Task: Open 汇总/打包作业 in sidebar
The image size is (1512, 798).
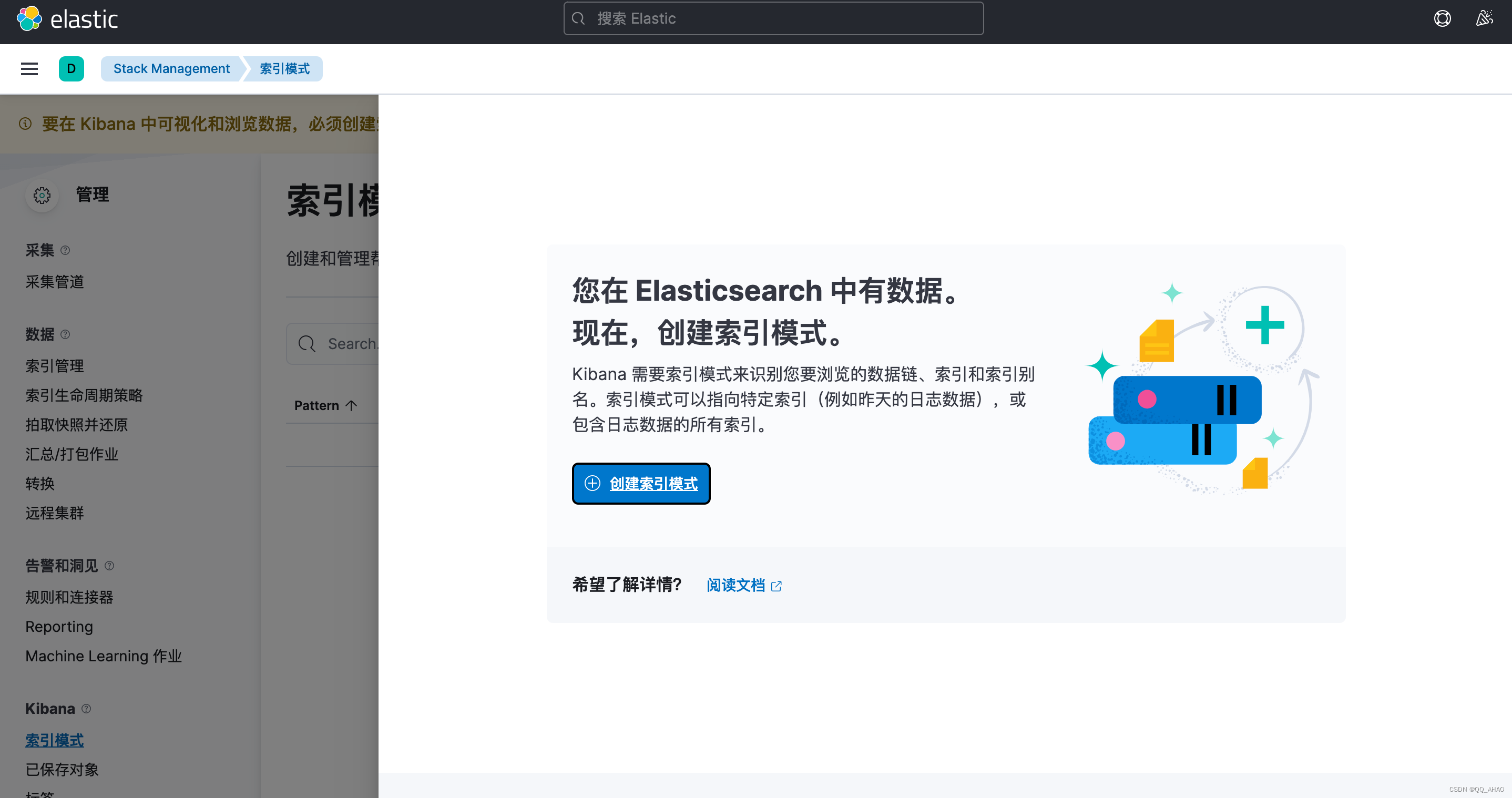Action: pos(71,454)
